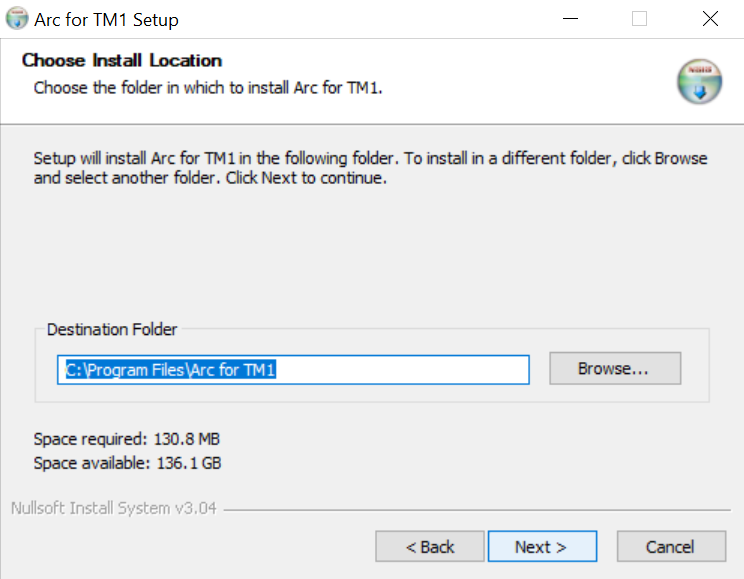Click the "Arc for TM1 Setup" title text
744x579 pixels.
[107, 19]
